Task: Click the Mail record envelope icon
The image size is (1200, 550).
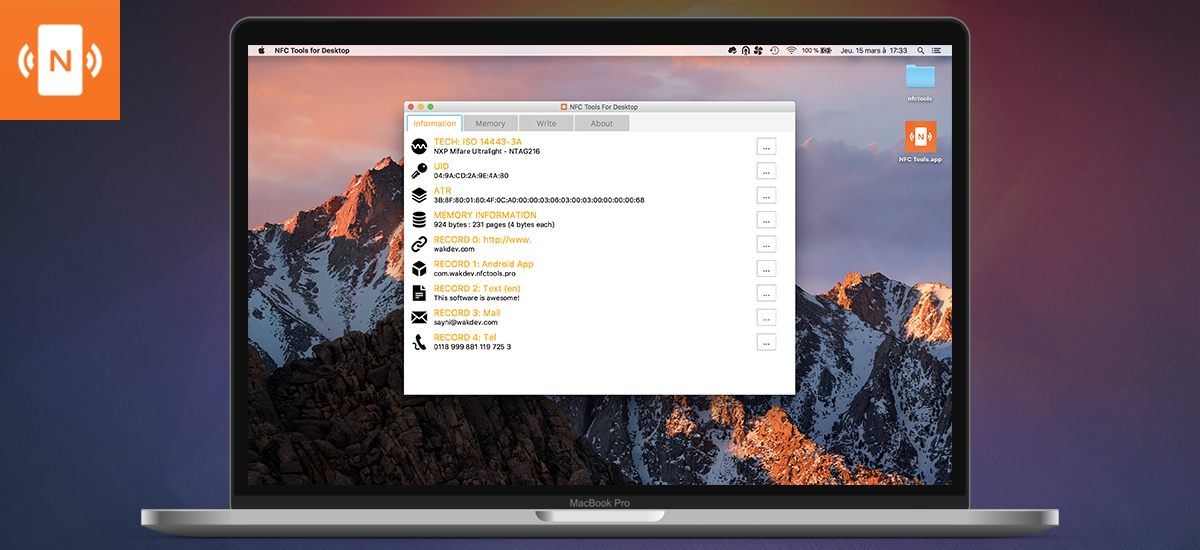Action: 419,317
